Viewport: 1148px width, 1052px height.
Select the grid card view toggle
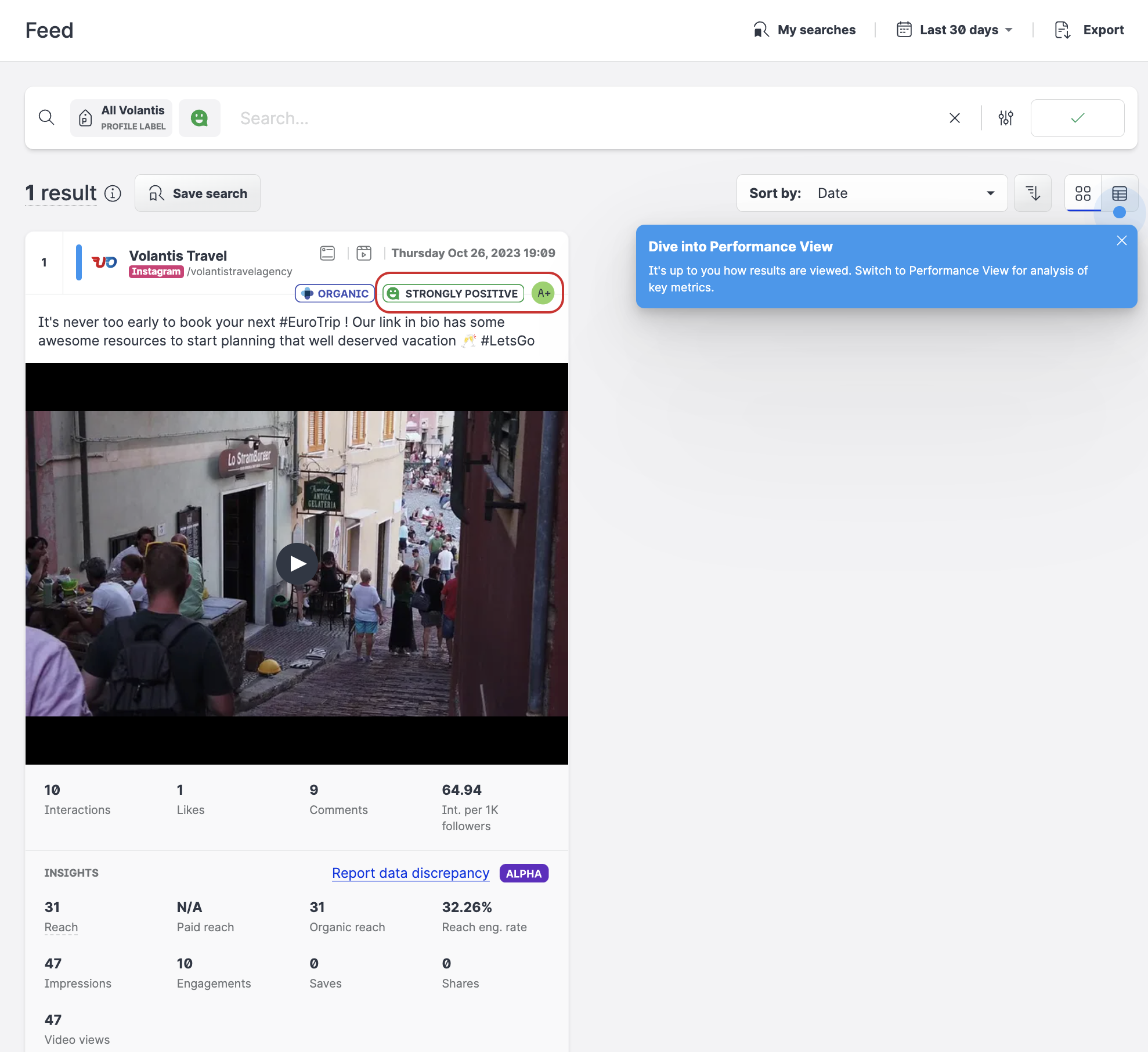point(1082,193)
